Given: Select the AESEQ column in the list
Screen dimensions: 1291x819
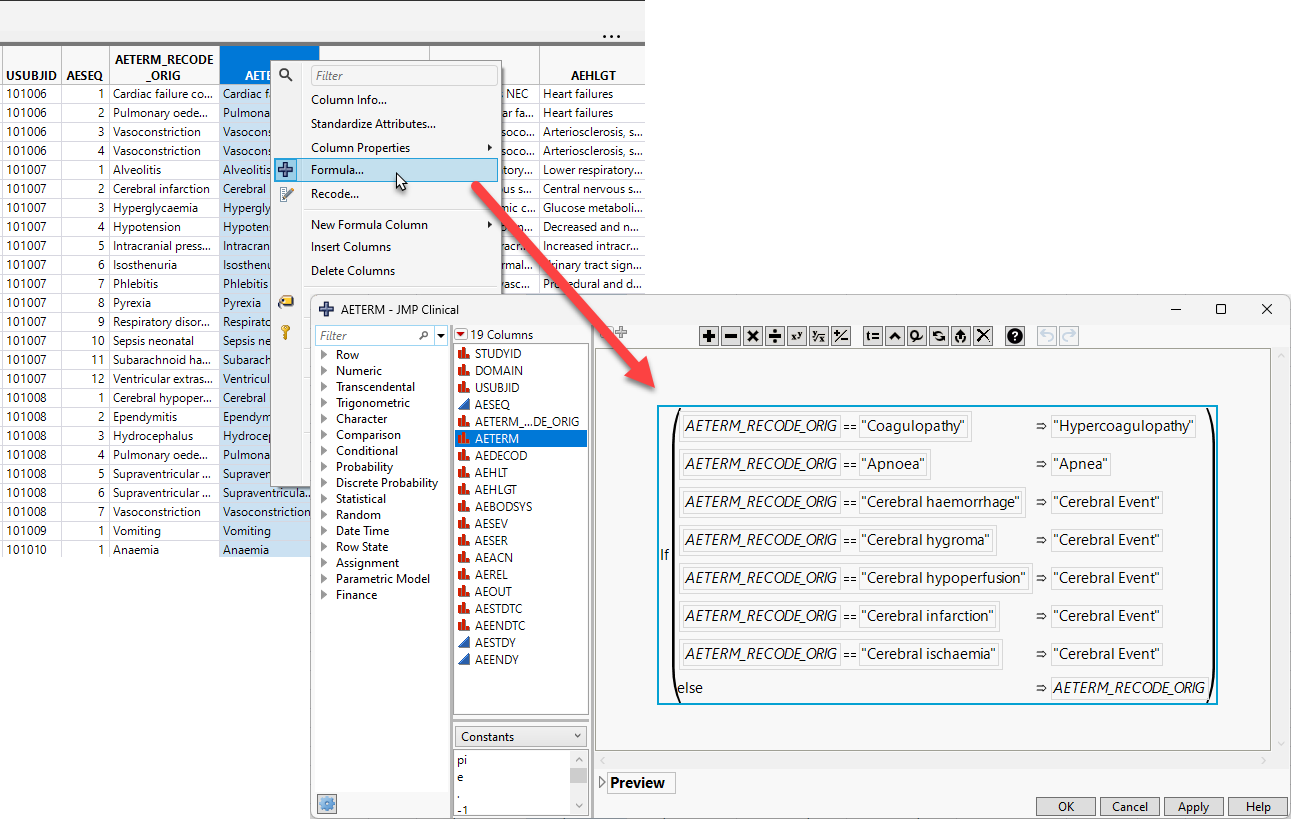Looking at the screenshot, I should click(520, 404).
